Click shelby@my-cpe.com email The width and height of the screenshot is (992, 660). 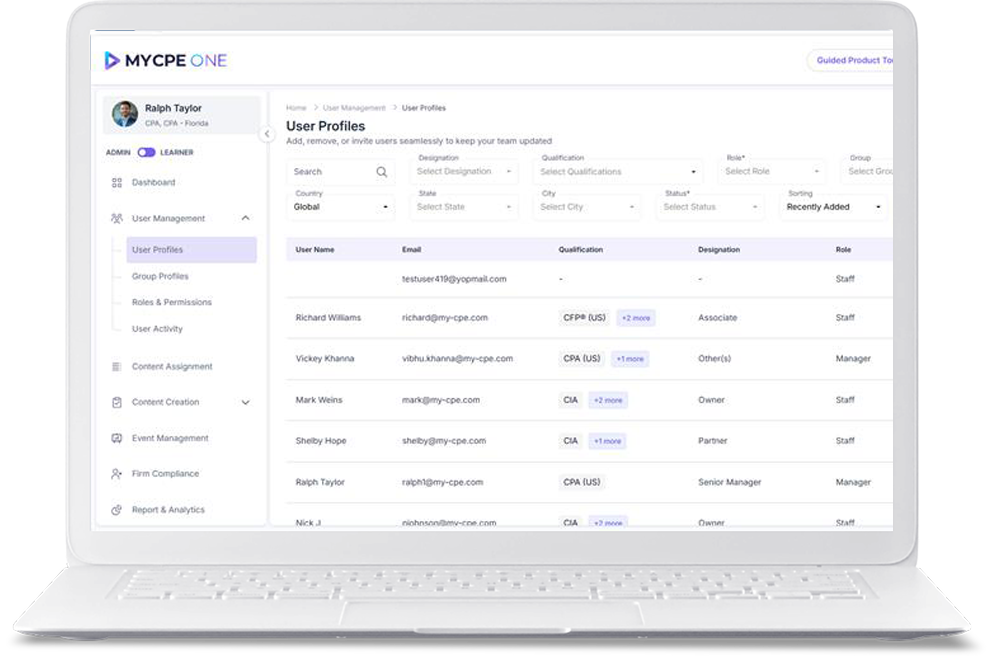click(444, 441)
